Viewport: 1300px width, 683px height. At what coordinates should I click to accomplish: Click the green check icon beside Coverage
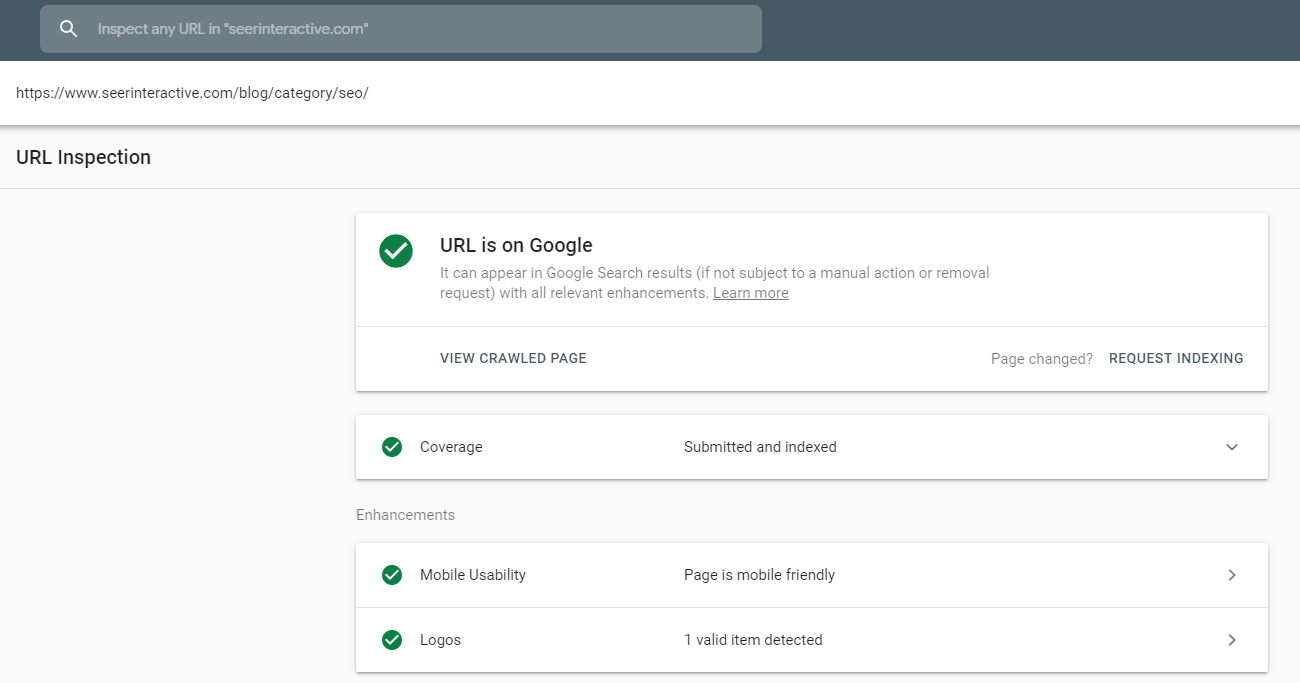392,447
